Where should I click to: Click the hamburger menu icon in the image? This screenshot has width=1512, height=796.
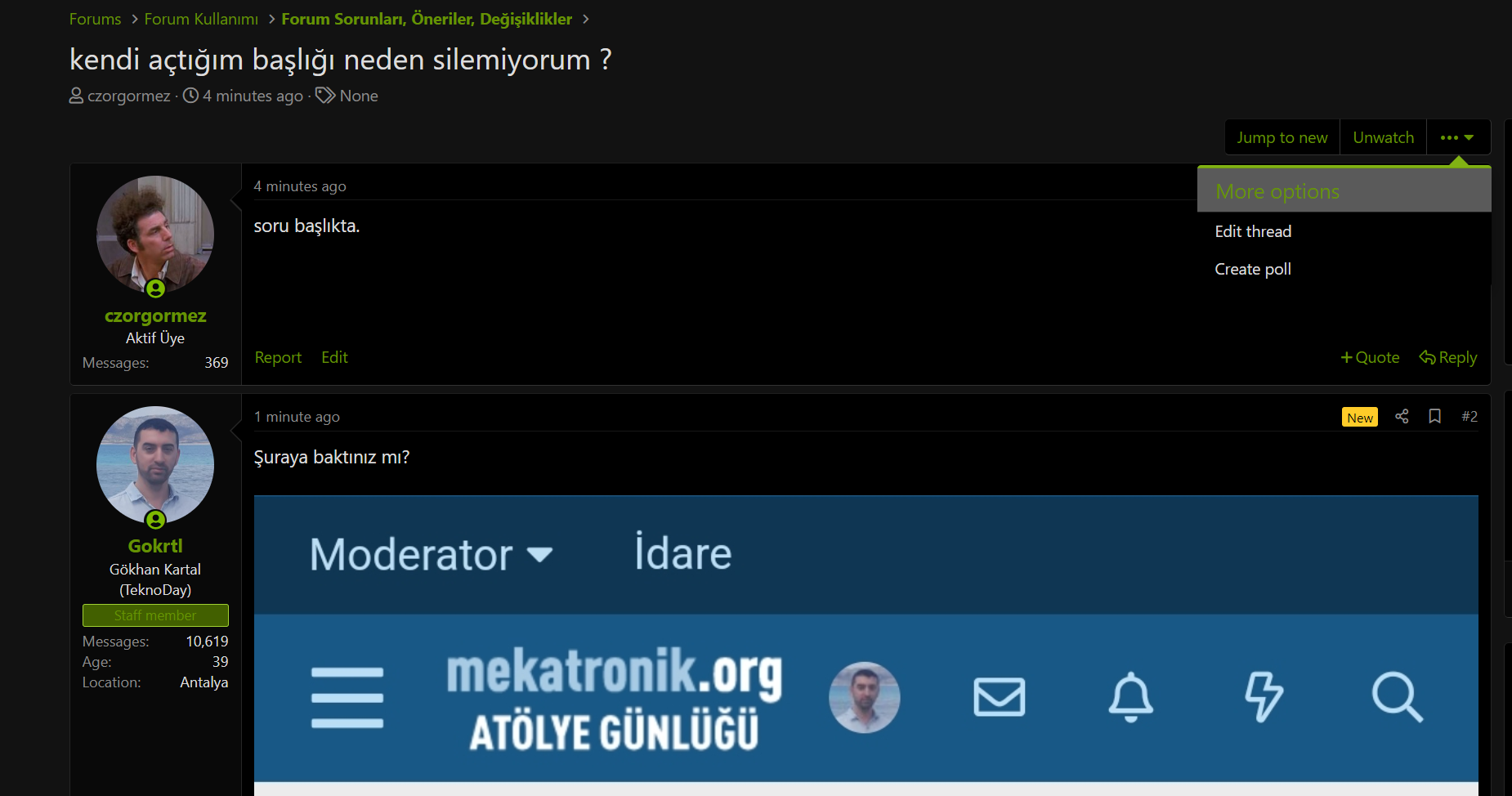(x=347, y=697)
